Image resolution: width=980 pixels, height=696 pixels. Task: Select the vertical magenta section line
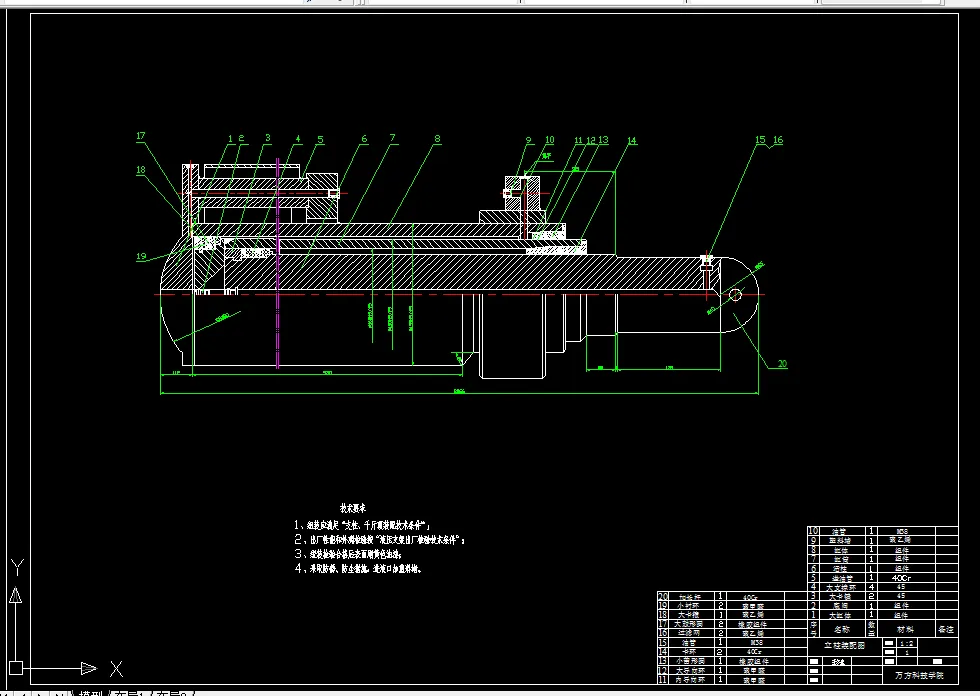[x=278, y=262]
